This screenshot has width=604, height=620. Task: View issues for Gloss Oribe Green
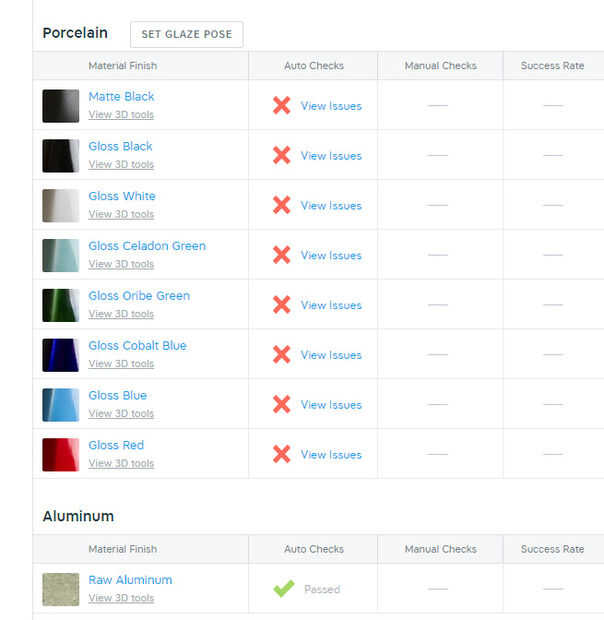pos(331,305)
